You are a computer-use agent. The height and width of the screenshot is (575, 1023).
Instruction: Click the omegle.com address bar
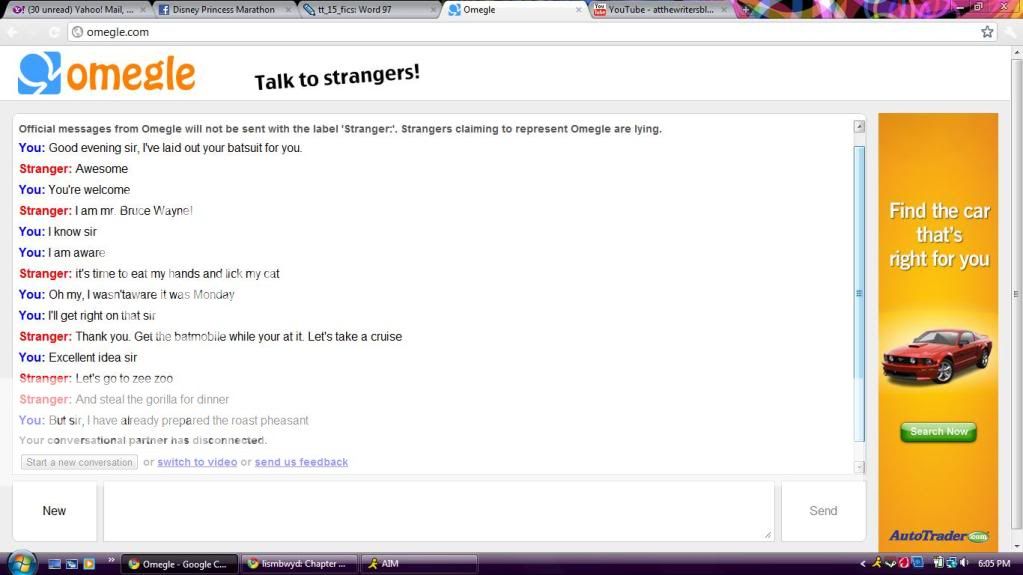[500, 32]
